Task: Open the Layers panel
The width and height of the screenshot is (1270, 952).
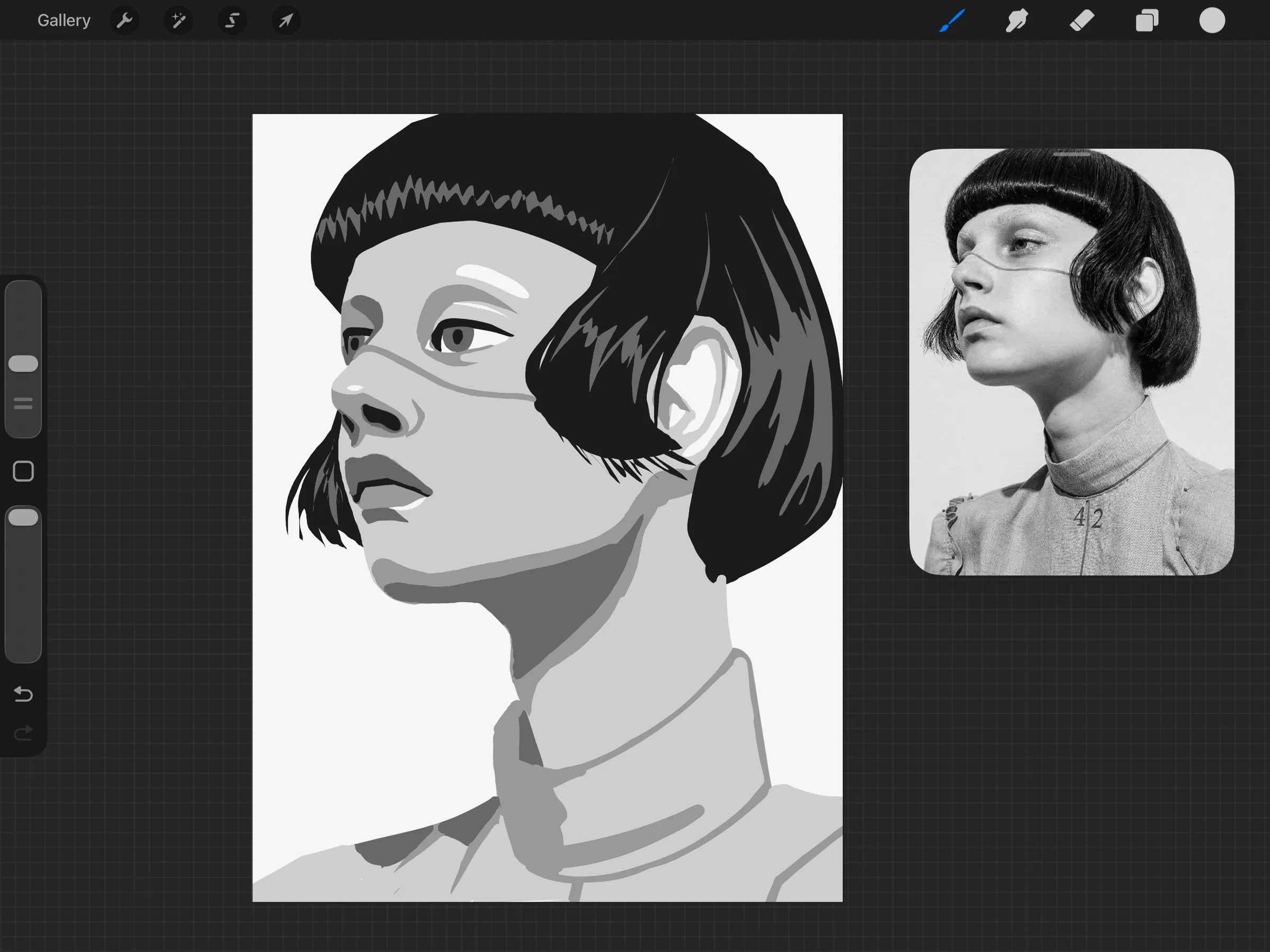Action: [1147, 21]
